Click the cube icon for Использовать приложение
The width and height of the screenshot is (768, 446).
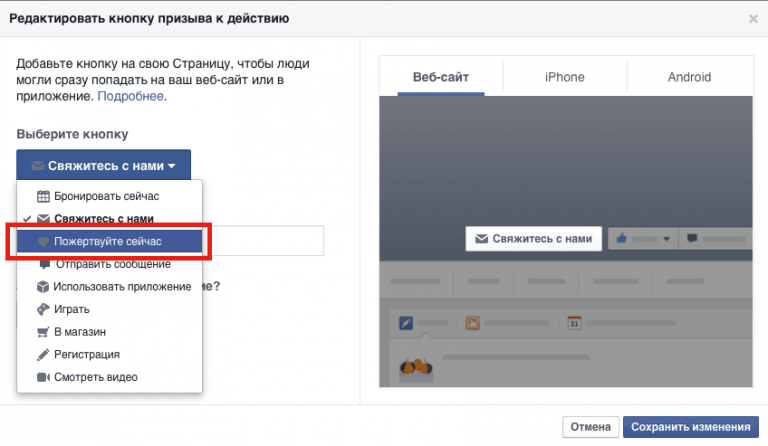43,287
